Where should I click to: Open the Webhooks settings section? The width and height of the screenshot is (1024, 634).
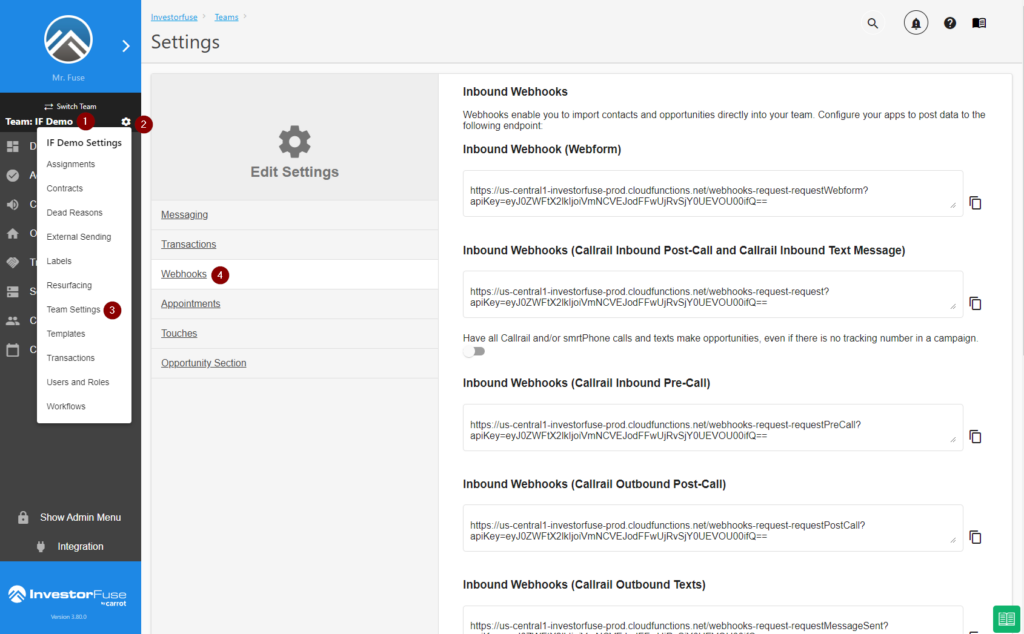tap(184, 274)
